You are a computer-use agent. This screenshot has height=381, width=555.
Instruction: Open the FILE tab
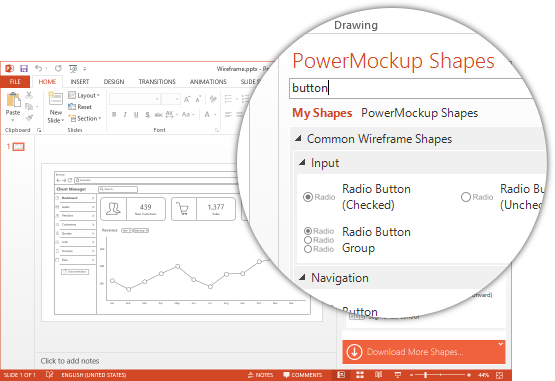coord(15,82)
